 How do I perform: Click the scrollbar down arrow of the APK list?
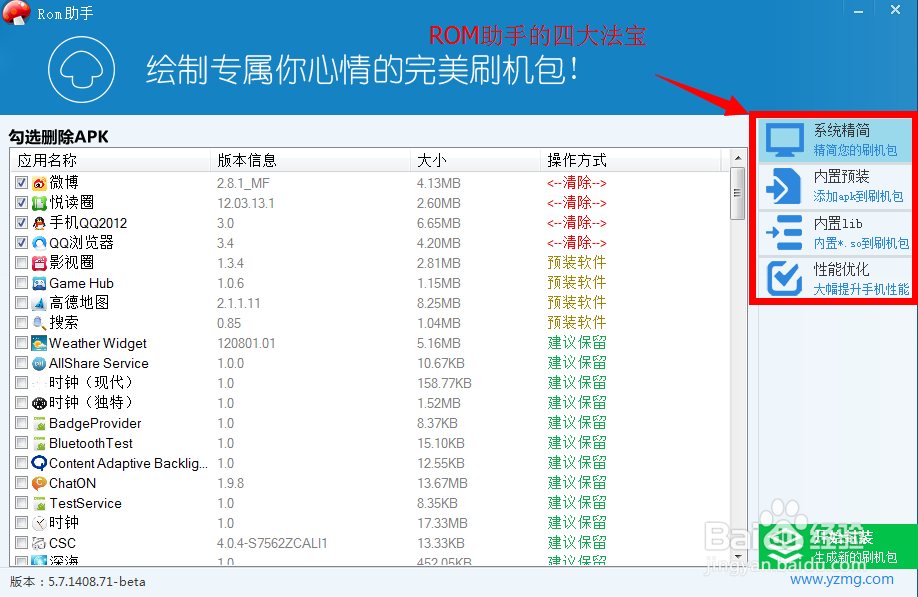tap(738, 557)
